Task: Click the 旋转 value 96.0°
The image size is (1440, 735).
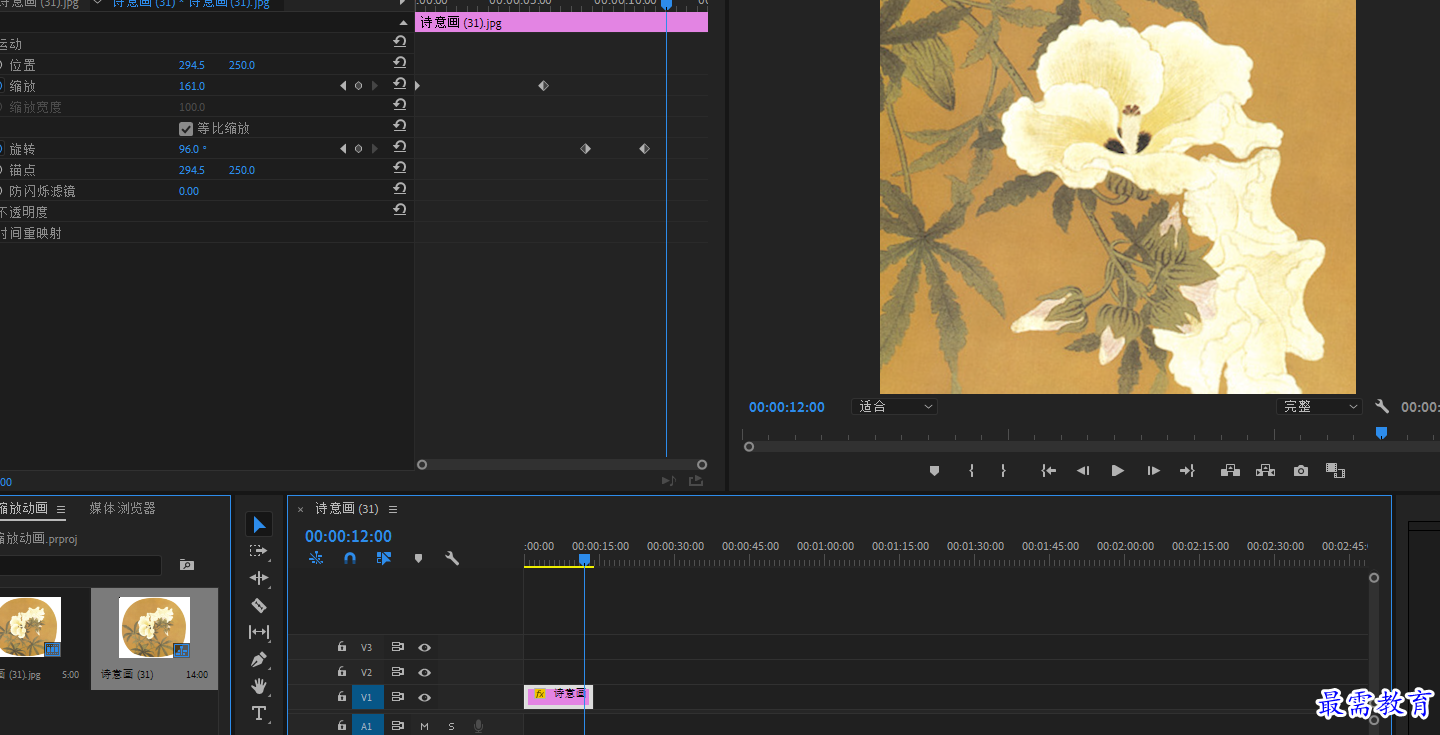Action: [x=193, y=149]
